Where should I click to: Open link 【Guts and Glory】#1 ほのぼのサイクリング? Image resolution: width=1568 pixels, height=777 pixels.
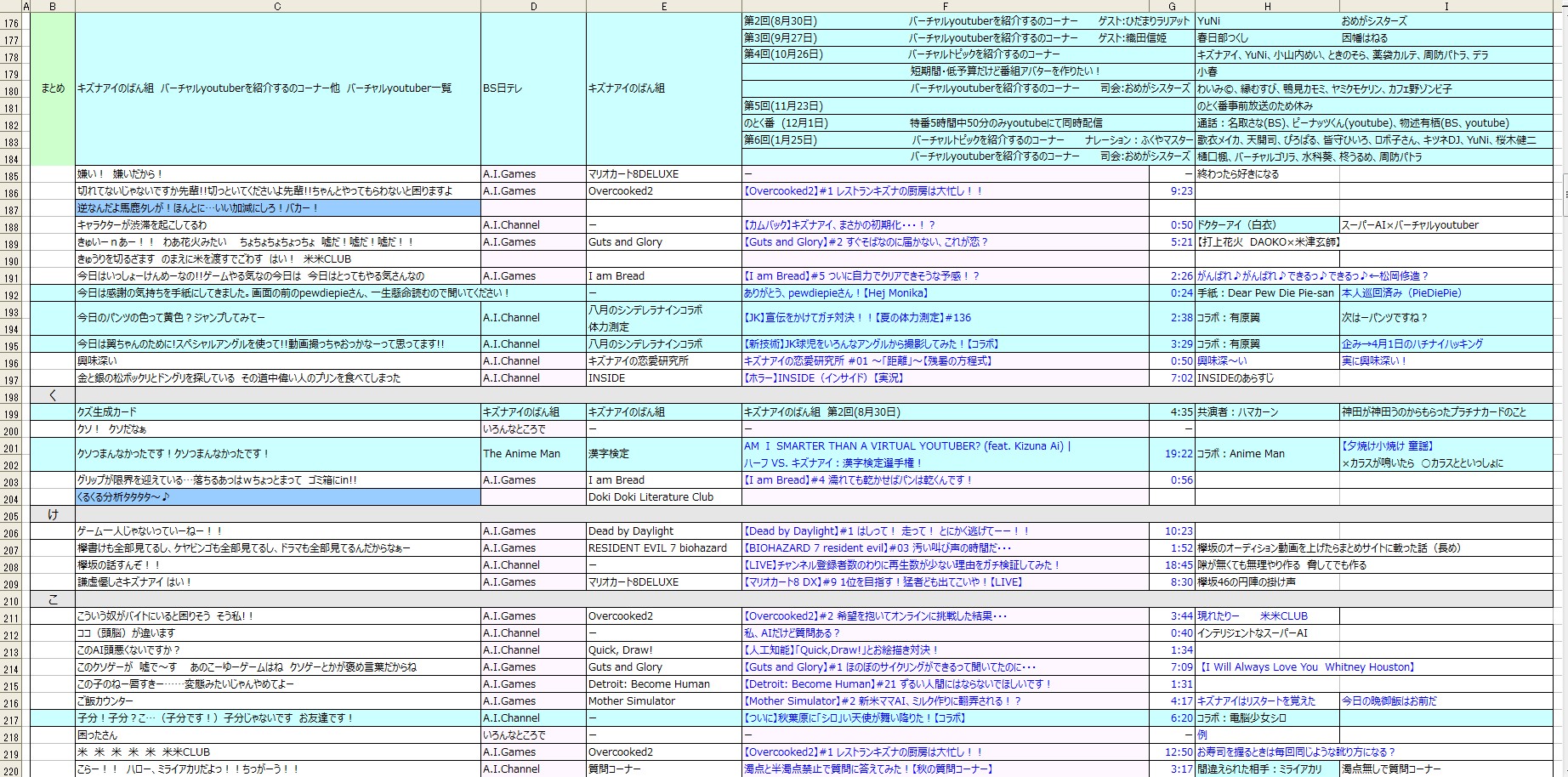point(889,667)
